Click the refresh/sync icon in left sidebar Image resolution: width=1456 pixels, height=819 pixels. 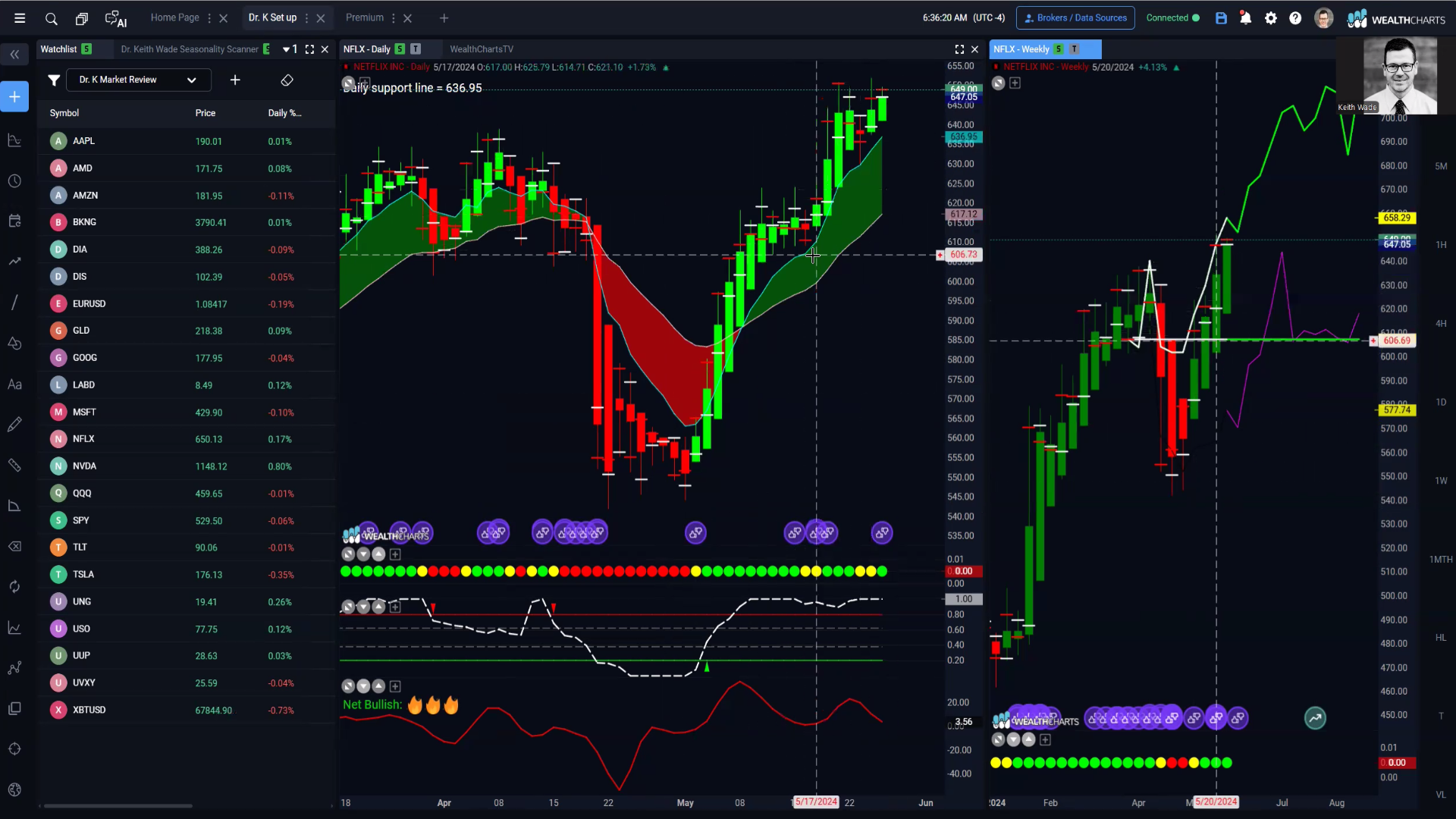pos(14,586)
